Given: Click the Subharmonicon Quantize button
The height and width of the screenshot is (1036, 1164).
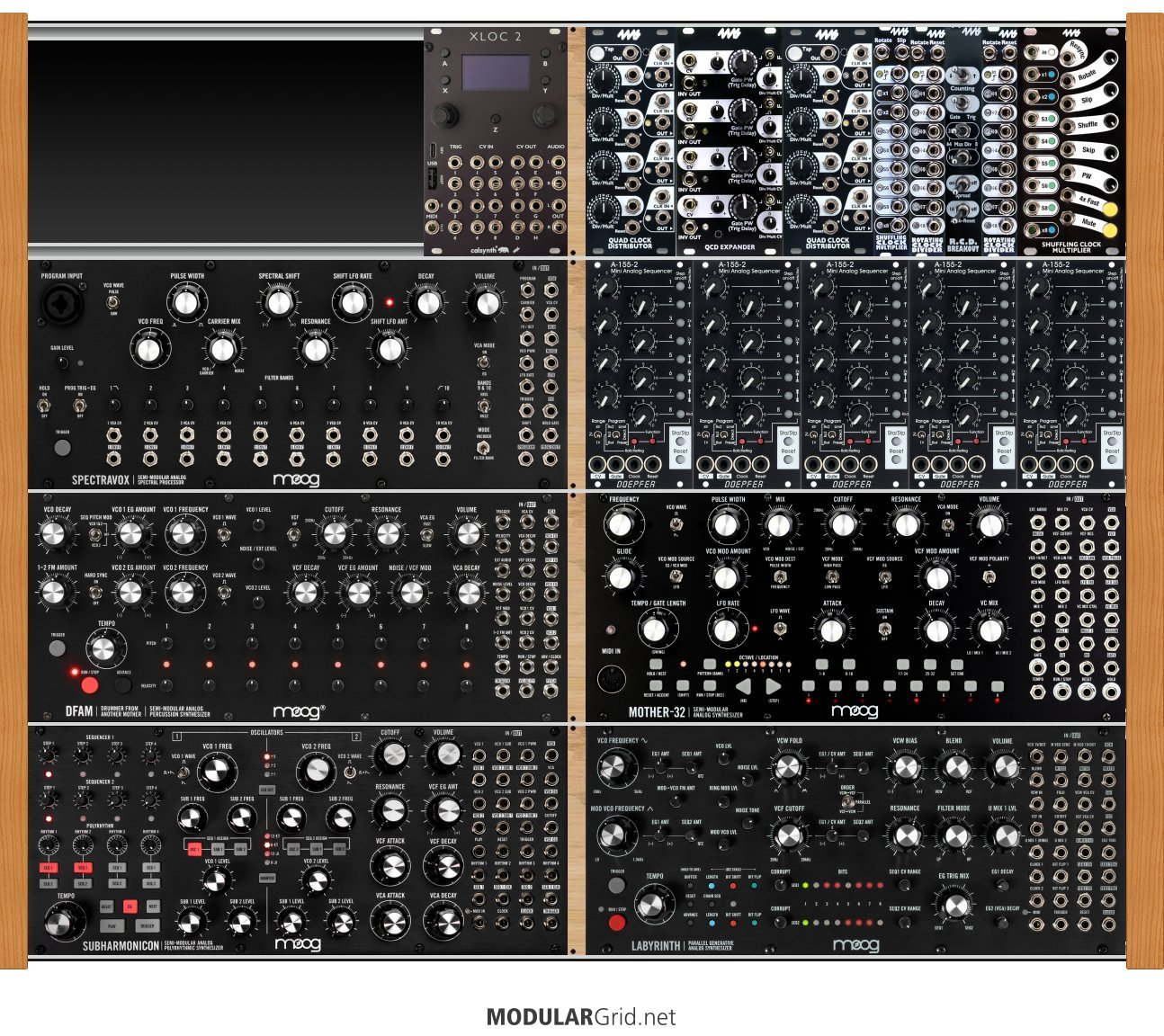Looking at the screenshot, I should (267, 878).
